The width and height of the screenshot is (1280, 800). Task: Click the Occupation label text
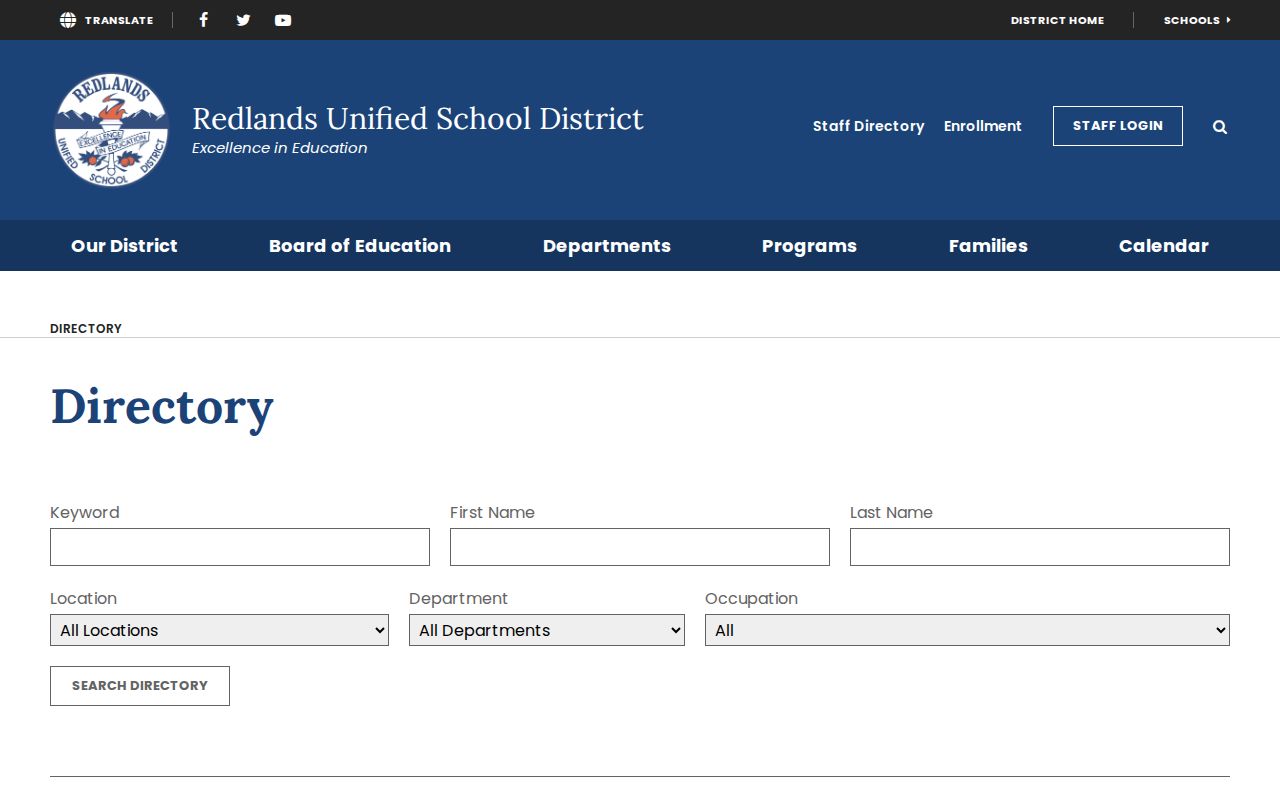[751, 598]
